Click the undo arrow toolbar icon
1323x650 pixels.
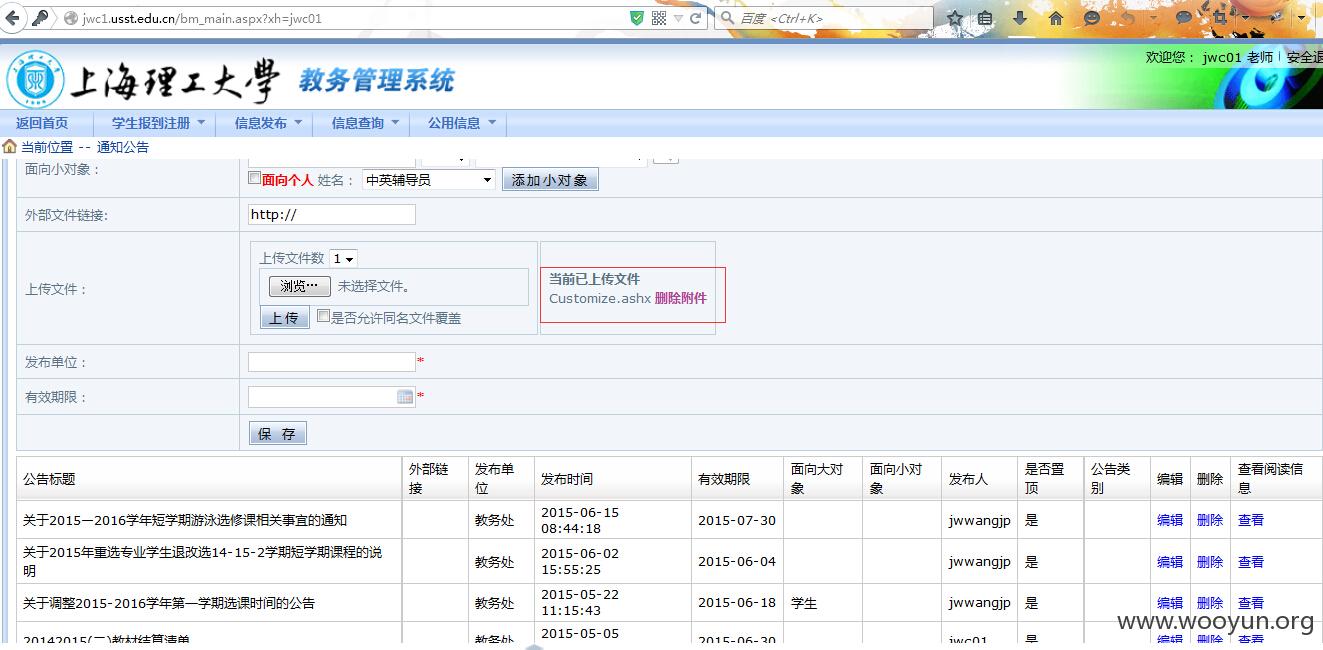(x=1128, y=18)
